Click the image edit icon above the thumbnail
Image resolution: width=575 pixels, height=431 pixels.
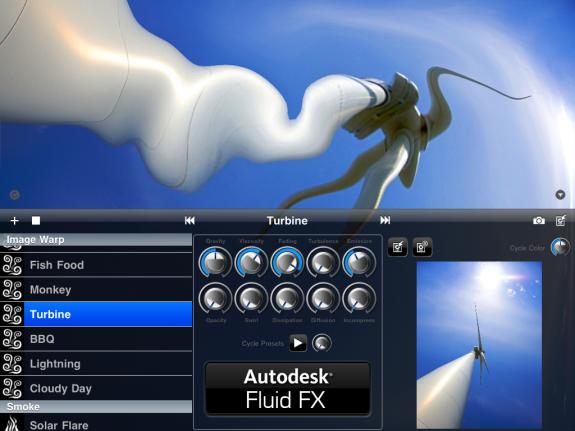[398, 247]
